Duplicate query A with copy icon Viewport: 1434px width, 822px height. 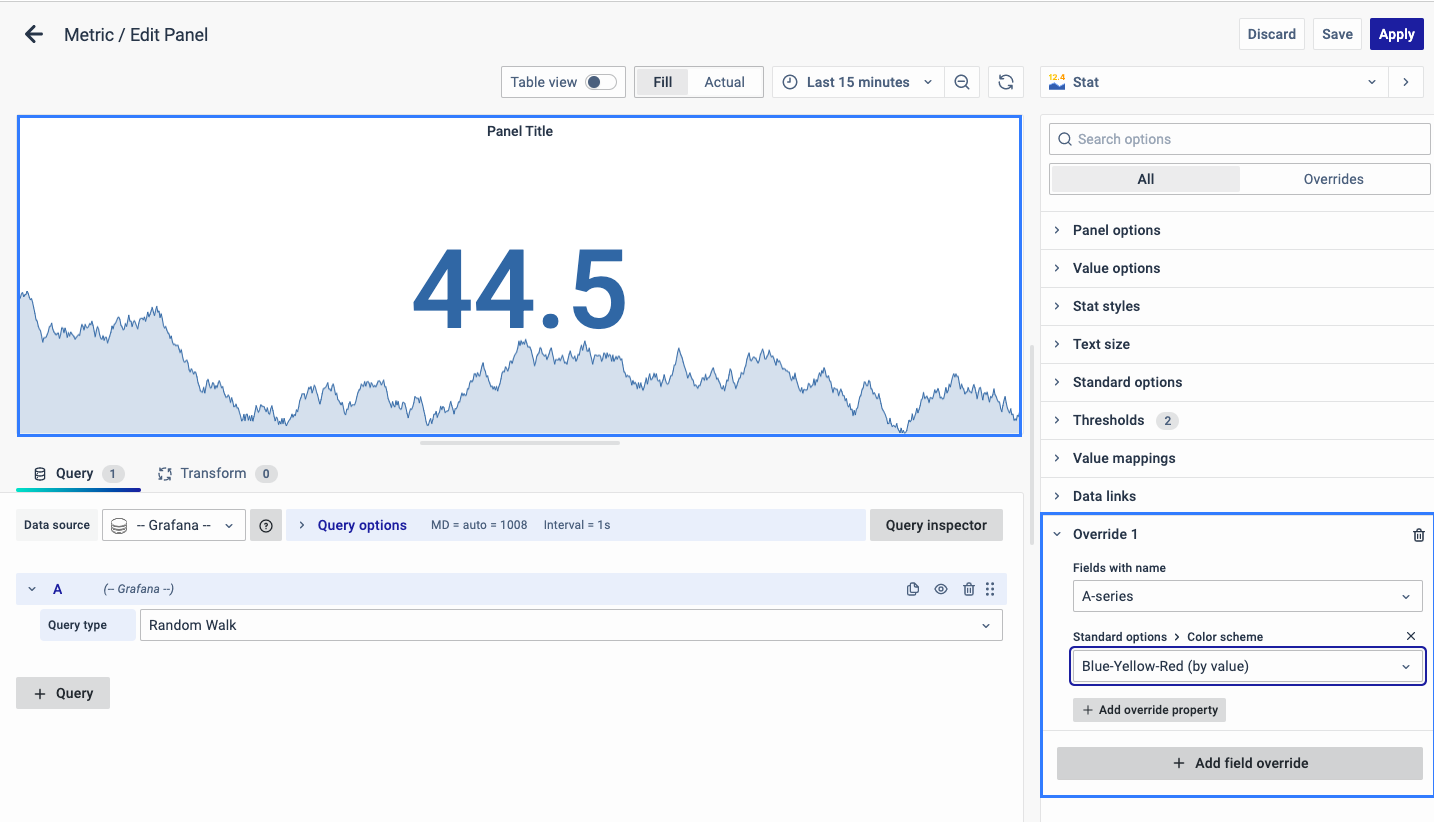pyautogui.click(x=912, y=589)
